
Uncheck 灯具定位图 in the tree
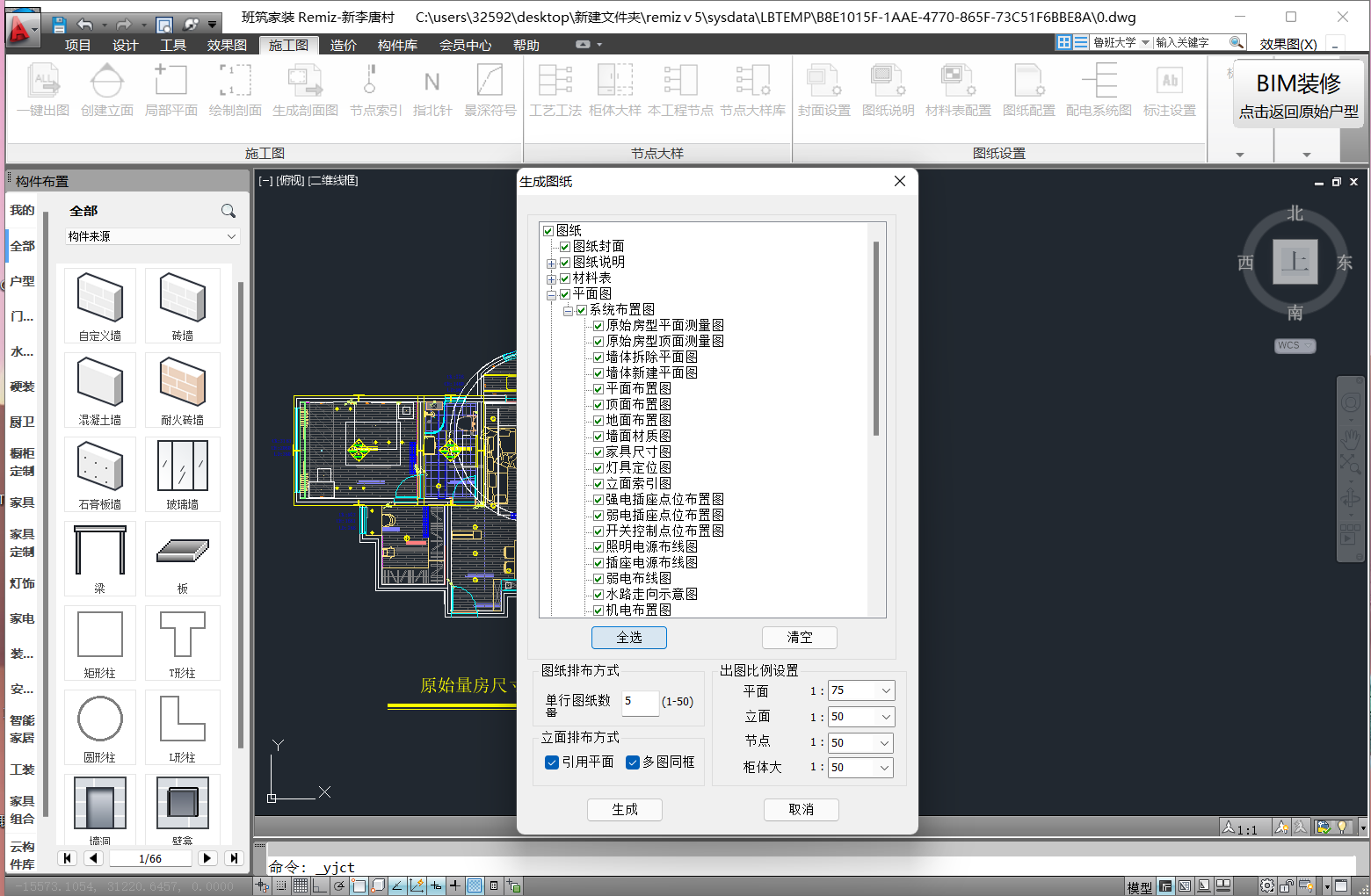[598, 468]
